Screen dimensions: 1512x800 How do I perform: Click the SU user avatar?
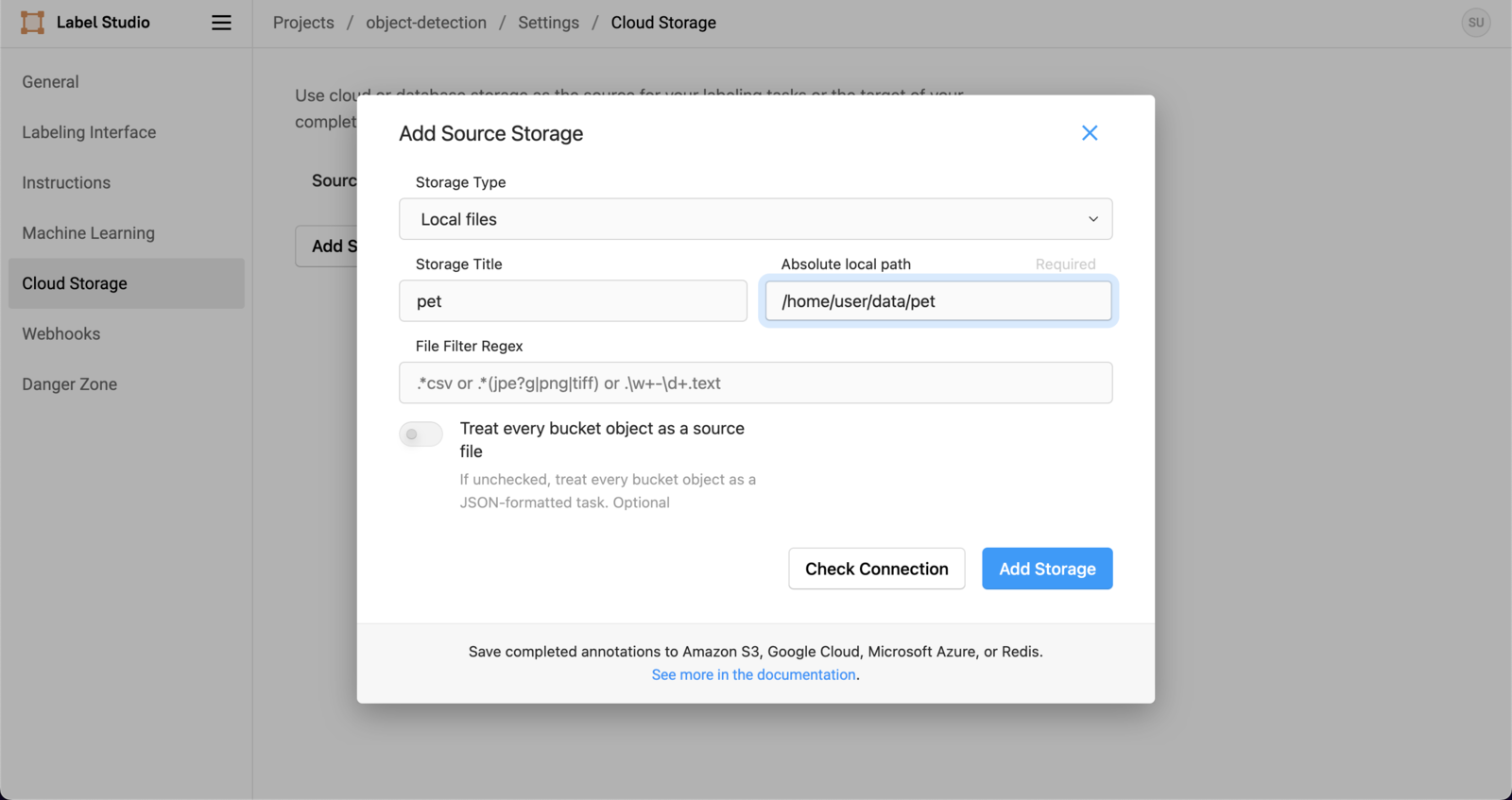pyautogui.click(x=1475, y=23)
